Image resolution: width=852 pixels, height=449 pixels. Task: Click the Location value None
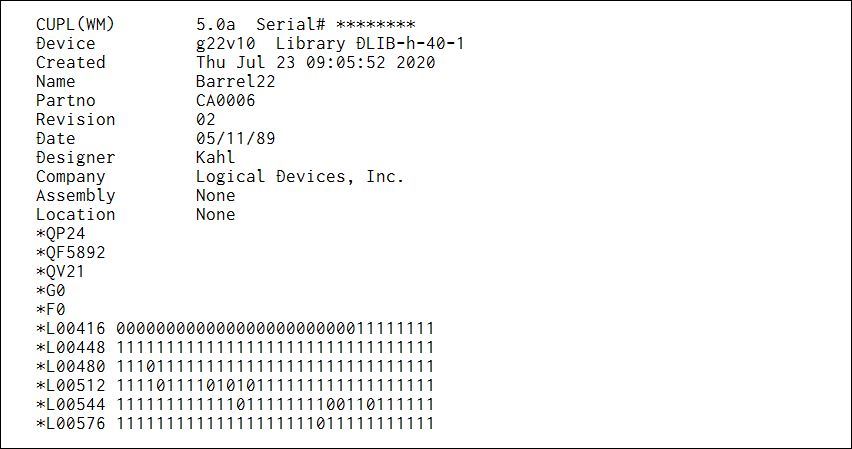point(215,214)
